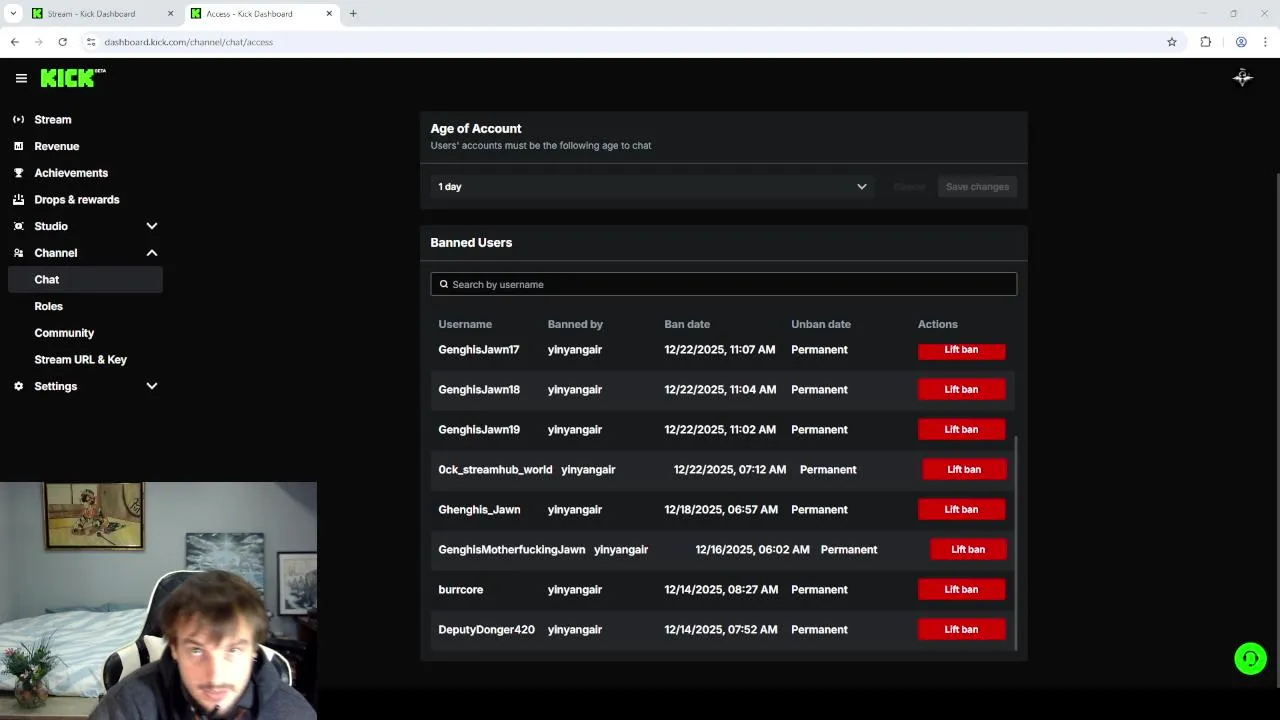Lift ban for 0ck_streamhub_world

[964, 469]
